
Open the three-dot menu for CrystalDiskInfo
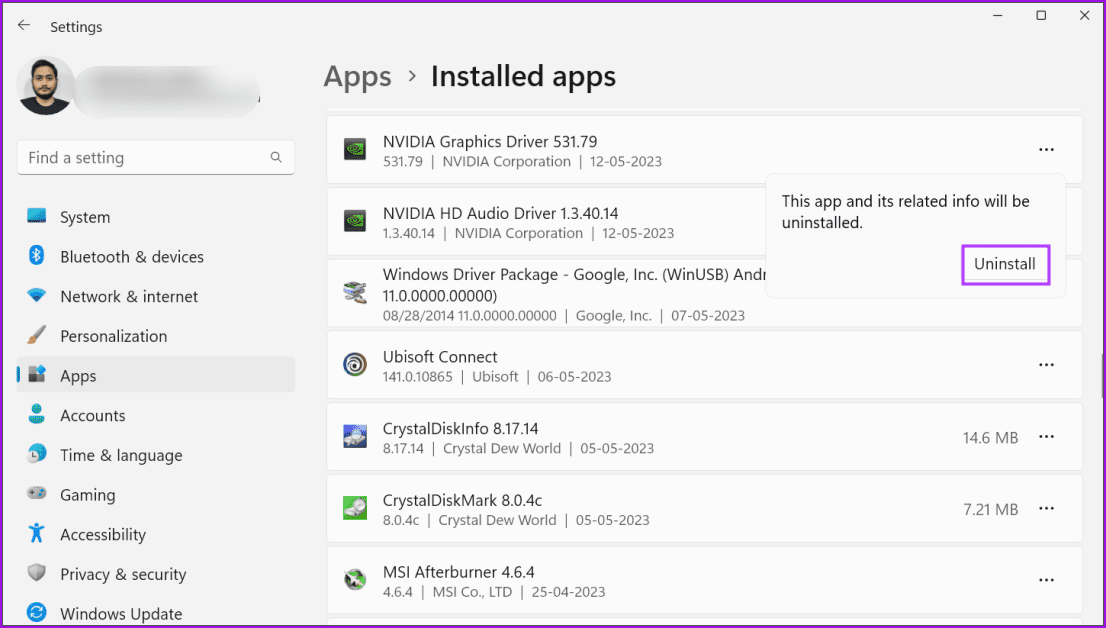(1046, 437)
